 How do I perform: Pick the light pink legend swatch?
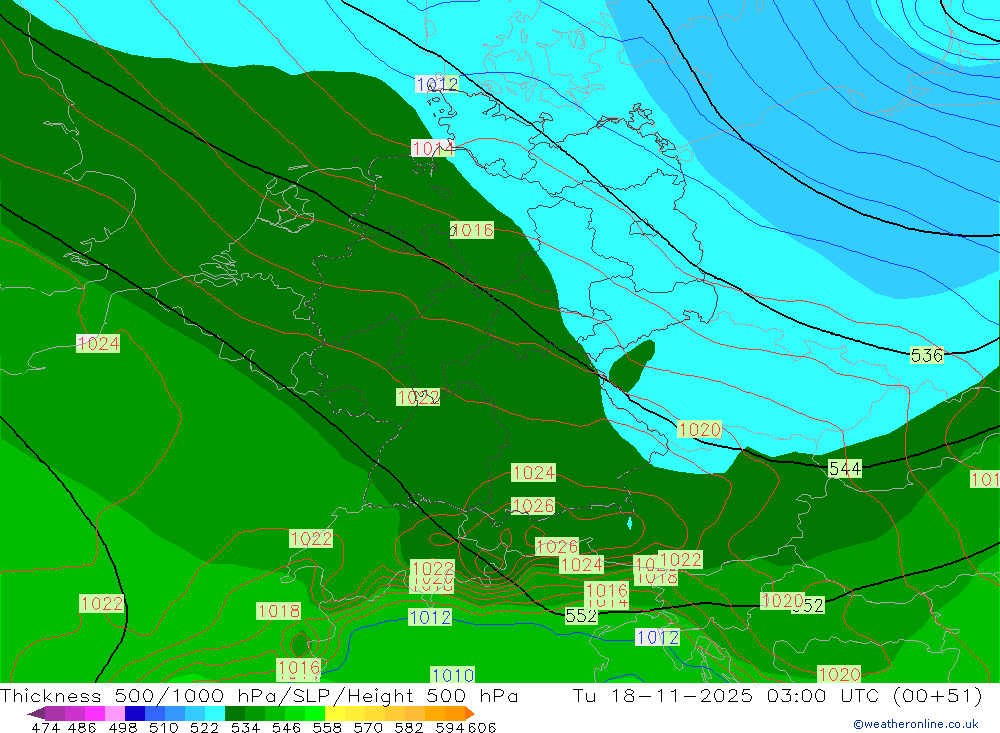tap(113, 713)
